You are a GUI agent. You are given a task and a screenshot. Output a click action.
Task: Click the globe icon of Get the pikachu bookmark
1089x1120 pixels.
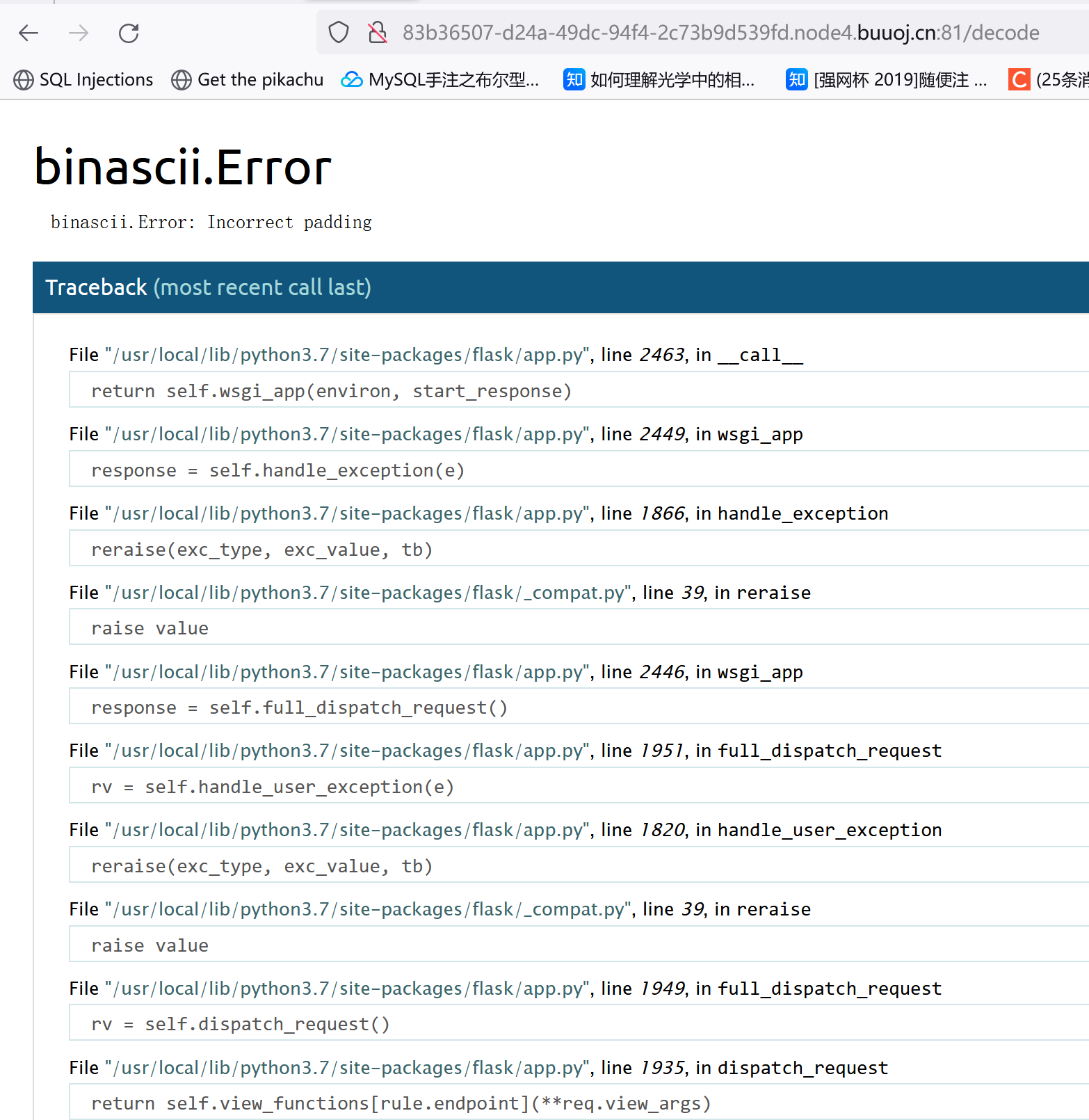[181, 80]
